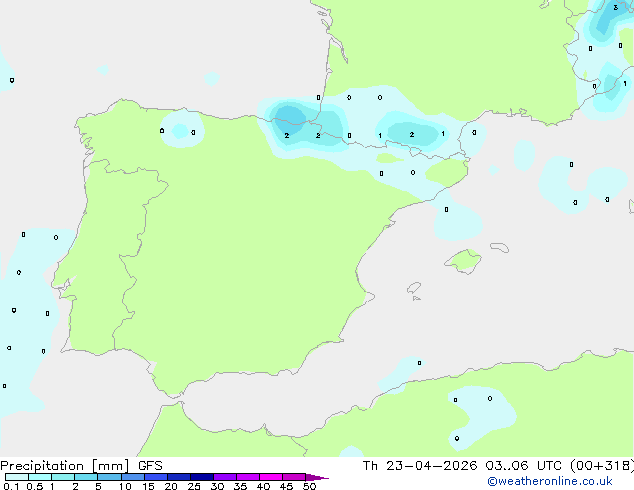This screenshot has height=490, width=634.
Task: Select the 'Precipitation [mm] GFS' title text
Action: (81, 466)
